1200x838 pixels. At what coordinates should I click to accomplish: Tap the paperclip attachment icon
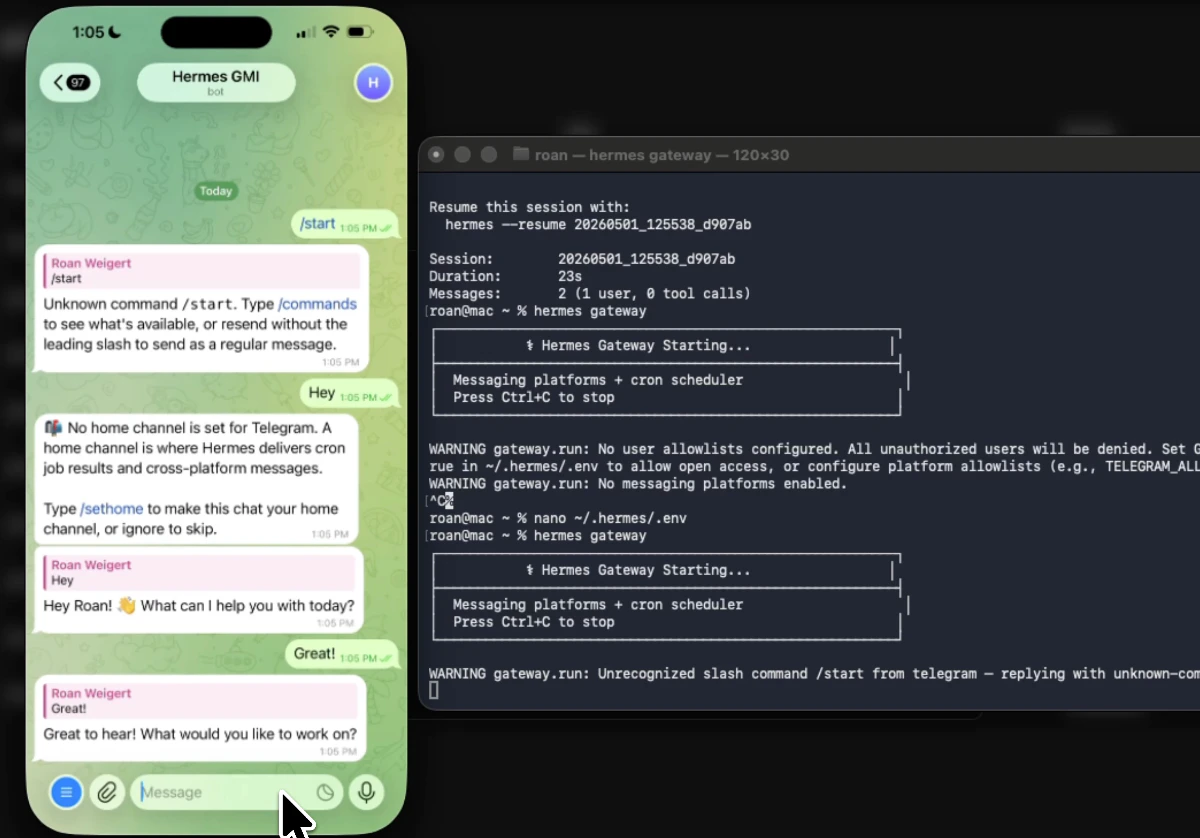pos(106,792)
